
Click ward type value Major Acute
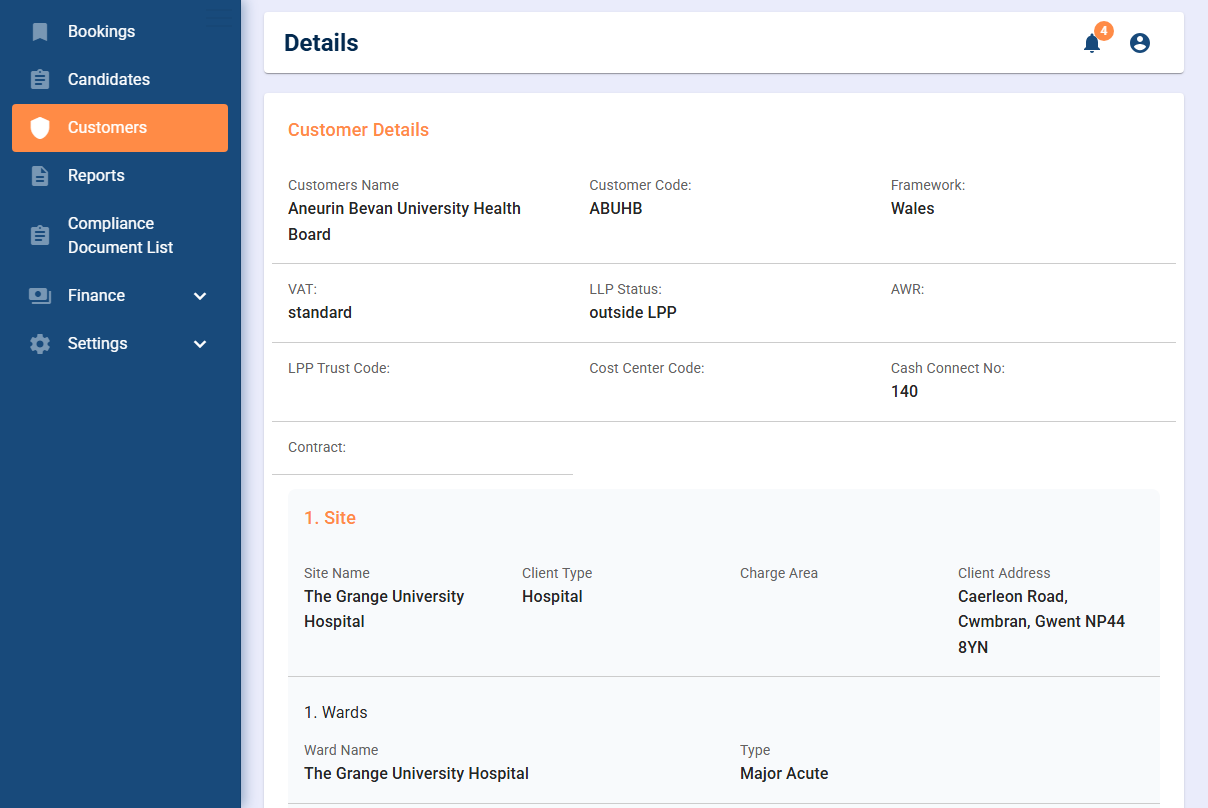[784, 774]
